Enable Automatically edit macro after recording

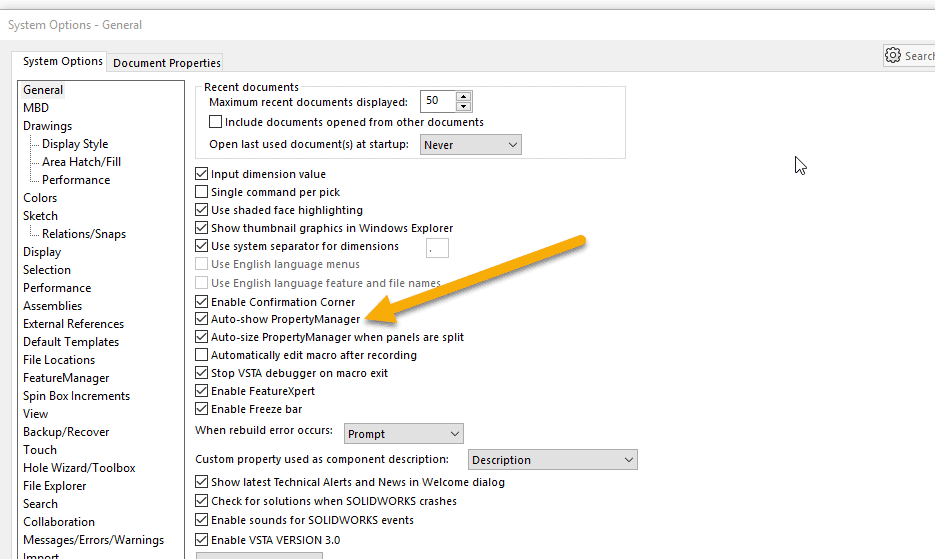pyautogui.click(x=202, y=354)
